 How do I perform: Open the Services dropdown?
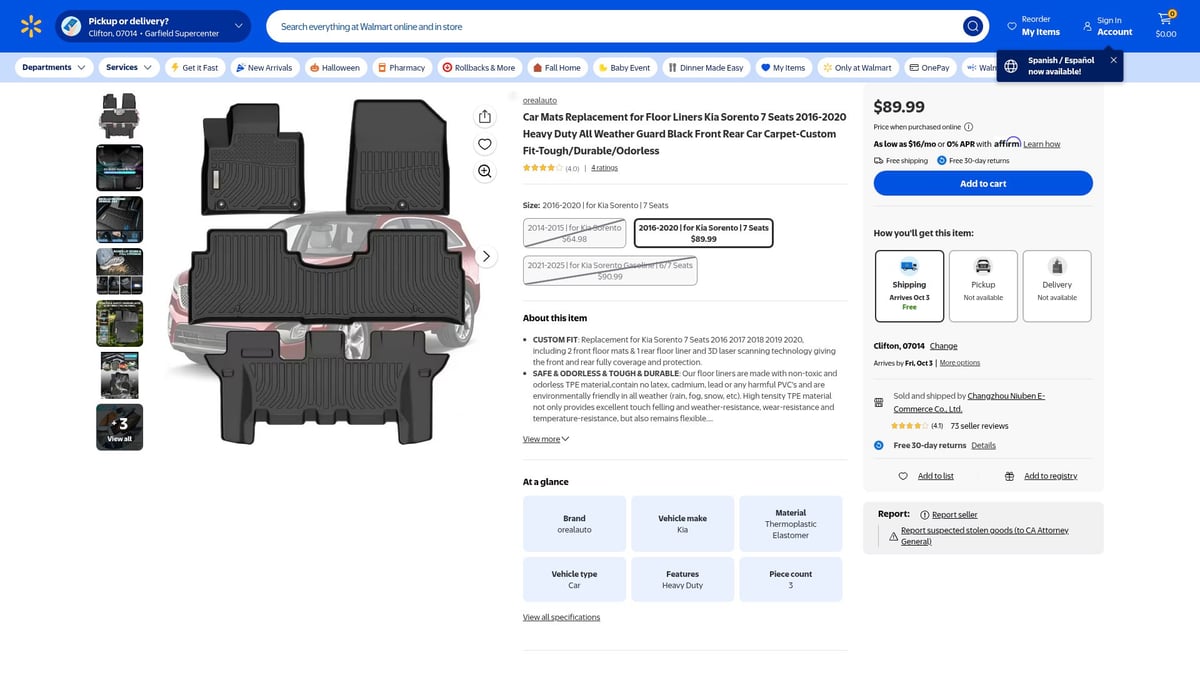[129, 68]
